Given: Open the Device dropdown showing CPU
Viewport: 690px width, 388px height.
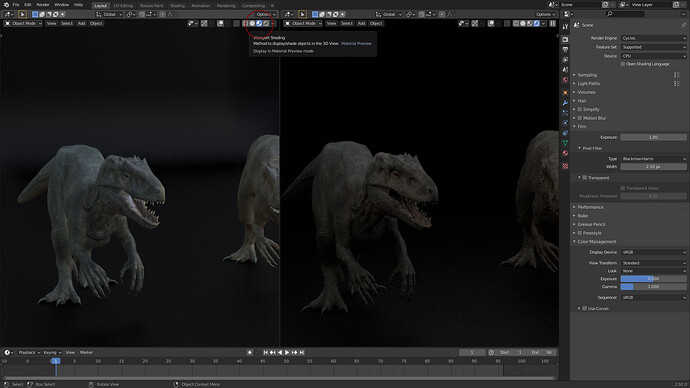Looking at the screenshot, I should tap(653, 56).
